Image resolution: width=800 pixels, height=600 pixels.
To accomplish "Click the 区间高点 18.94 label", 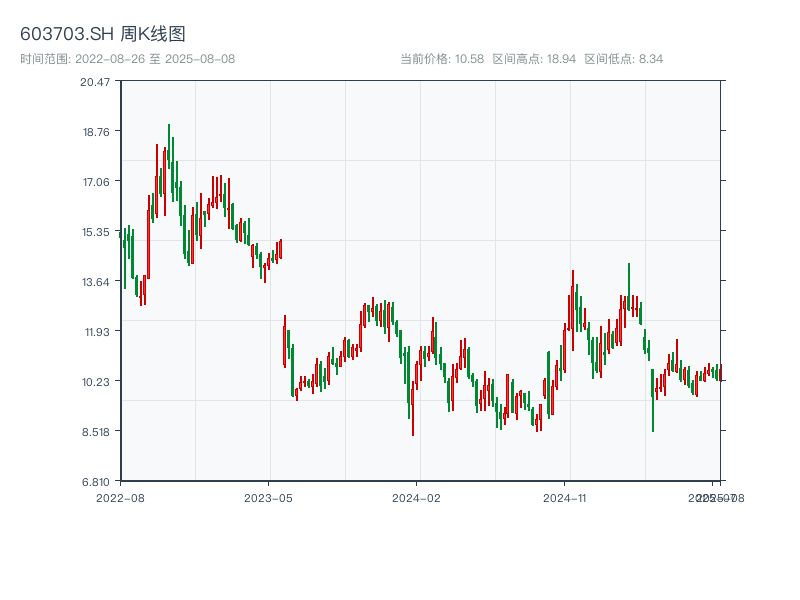I will point(534,59).
